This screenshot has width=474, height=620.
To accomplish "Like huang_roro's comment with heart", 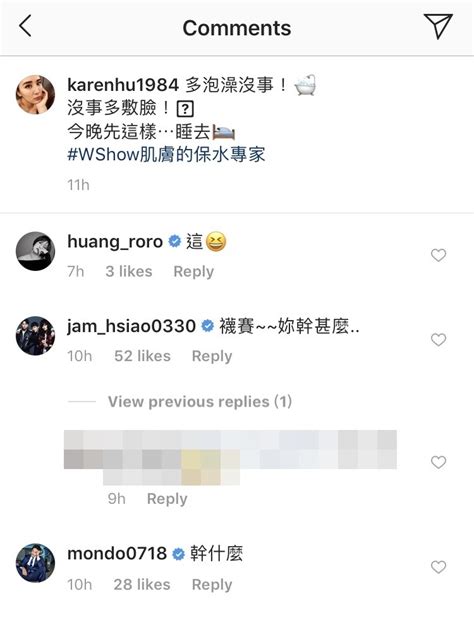I will tap(438, 255).
